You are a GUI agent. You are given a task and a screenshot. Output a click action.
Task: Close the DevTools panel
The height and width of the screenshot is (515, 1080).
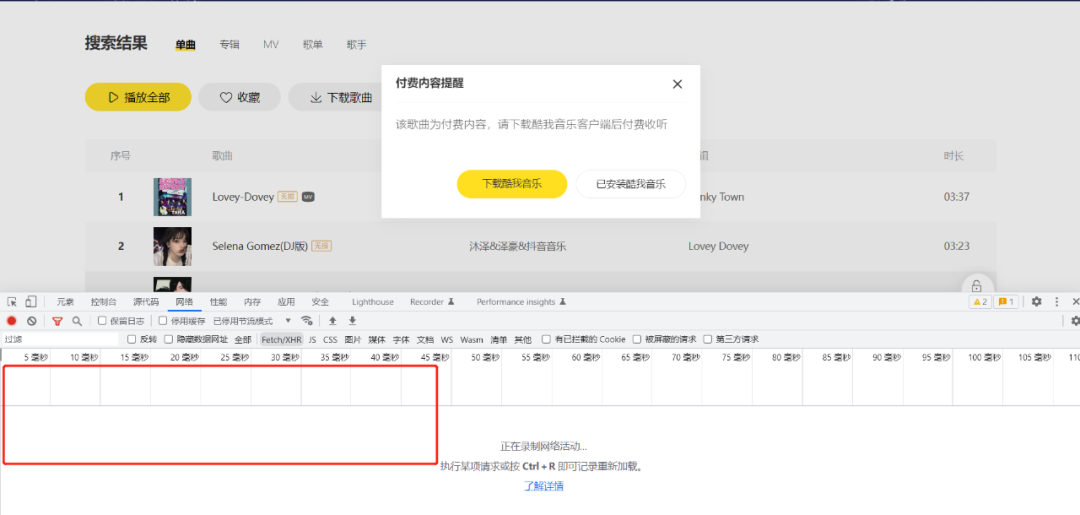click(1075, 302)
